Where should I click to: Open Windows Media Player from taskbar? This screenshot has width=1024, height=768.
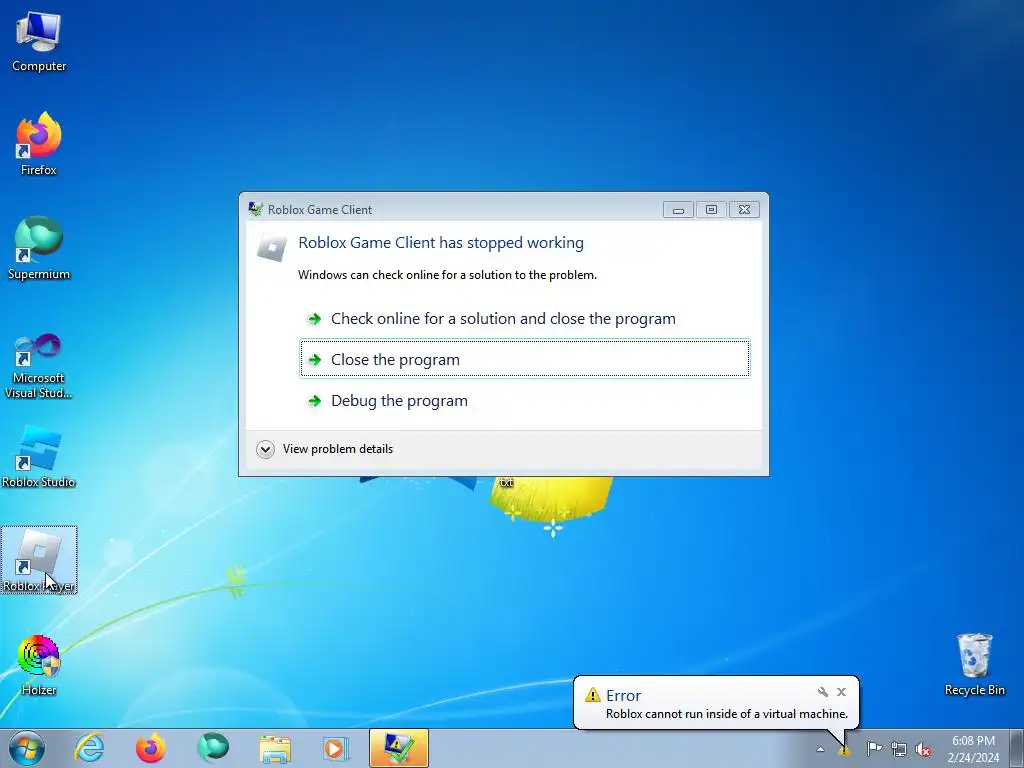pyautogui.click(x=336, y=748)
